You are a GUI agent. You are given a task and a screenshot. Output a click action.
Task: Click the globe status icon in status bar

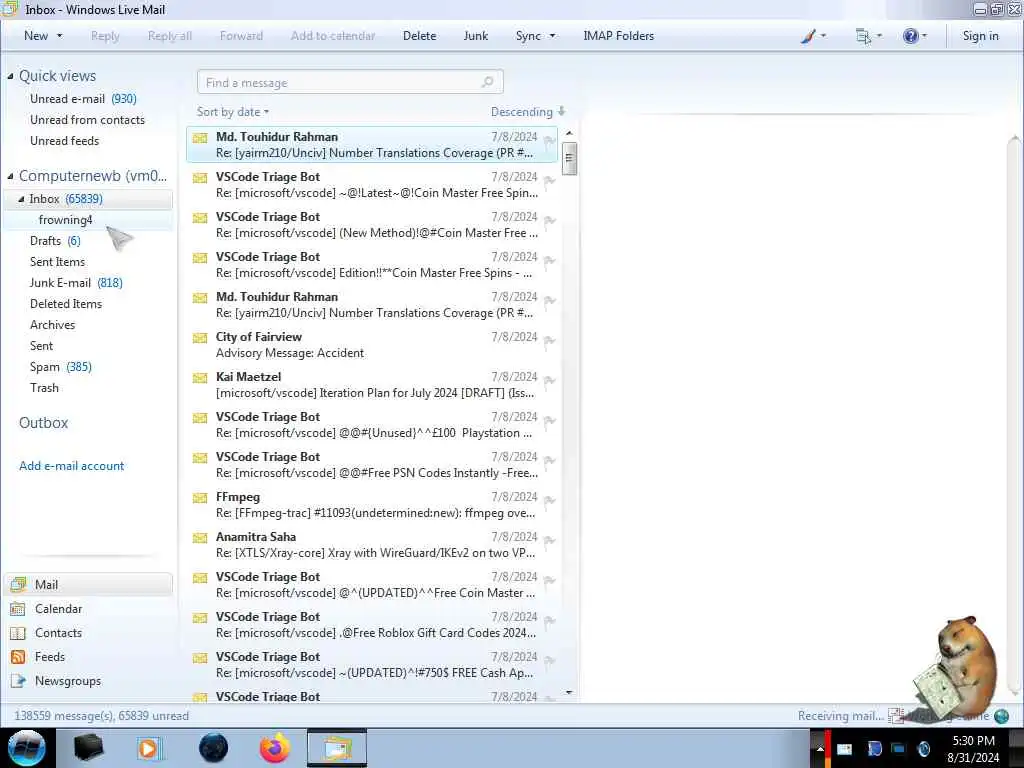[1001, 716]
